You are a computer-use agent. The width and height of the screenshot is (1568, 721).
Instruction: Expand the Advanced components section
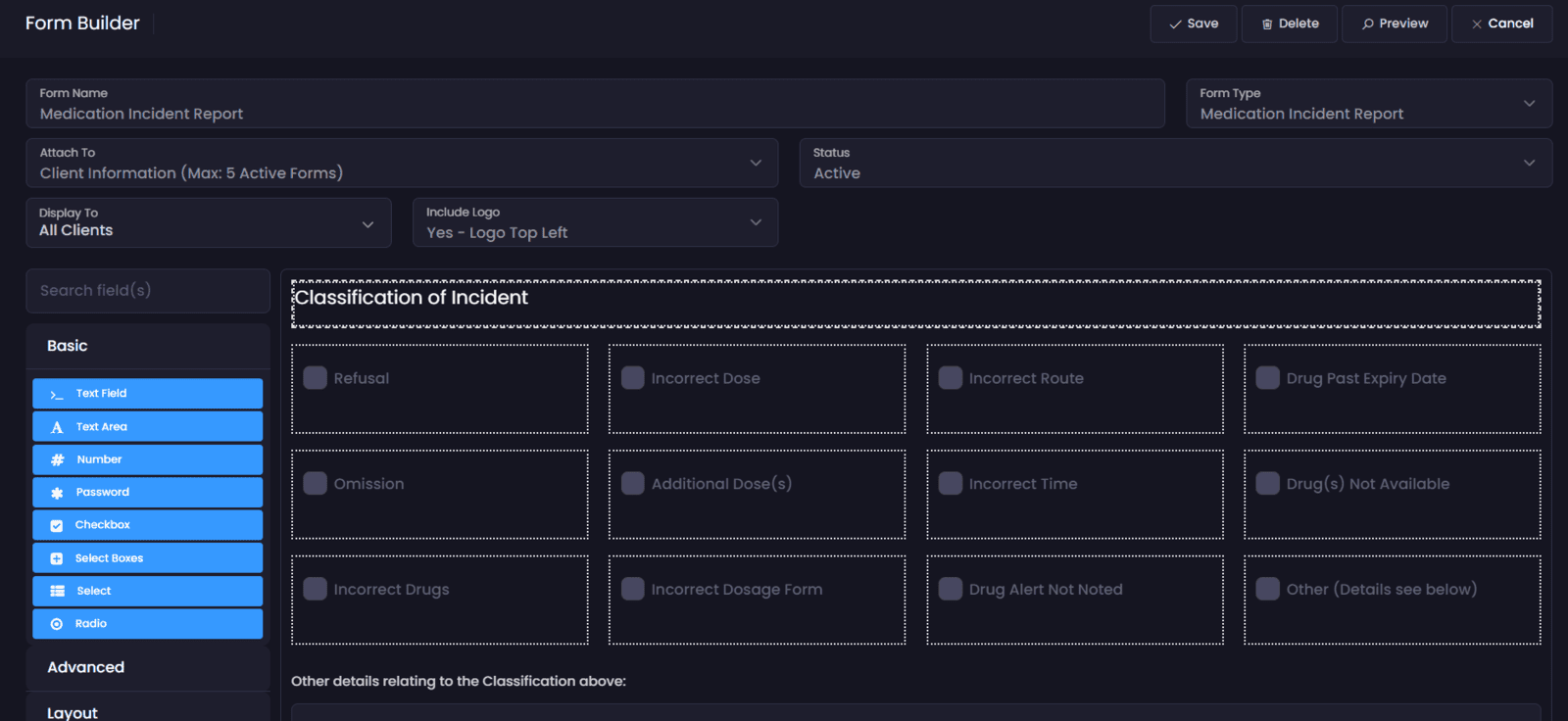pos(148,667)
